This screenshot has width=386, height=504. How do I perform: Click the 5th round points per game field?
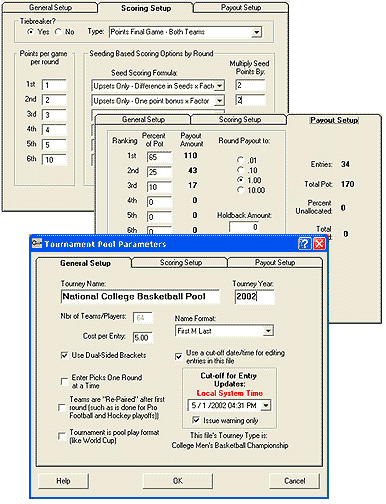pos(54,145)
